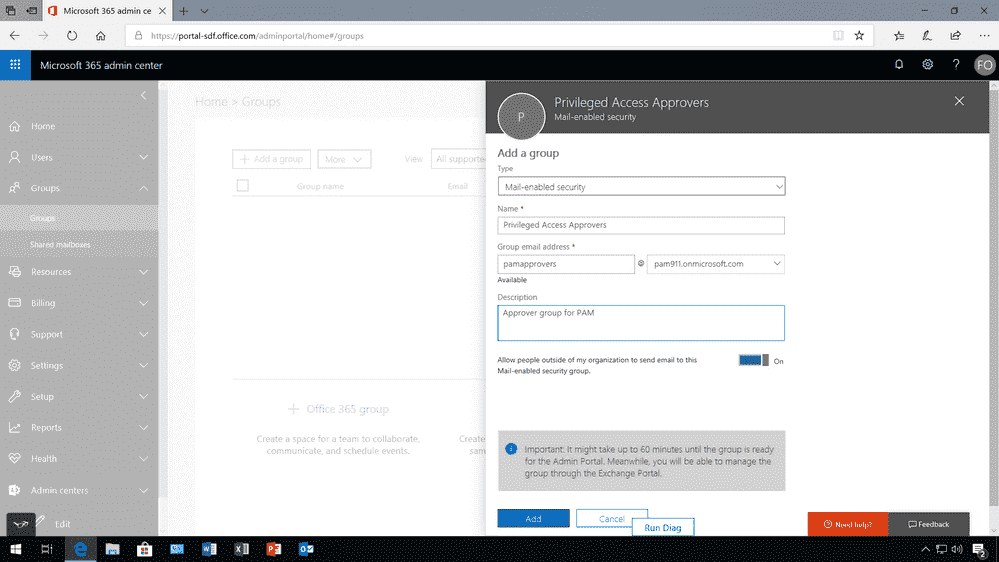This screenshot has height=562, width=999.
Task: Open notifications bell icon
Action: click(899, 64)
